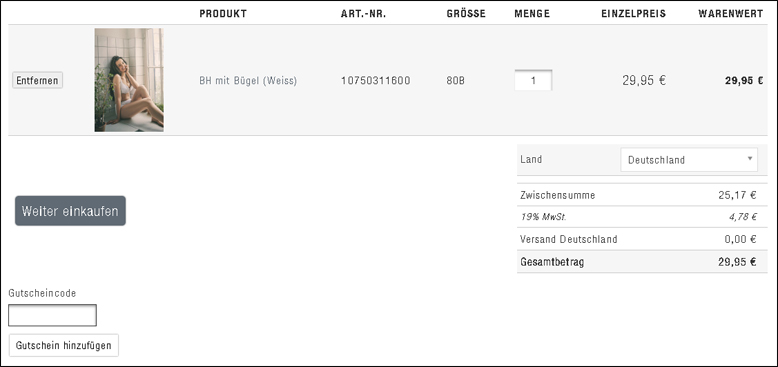The height and width of the screenshot is (367, 778).
Task: Click the Produkt column header
Action: click(223, 14)
